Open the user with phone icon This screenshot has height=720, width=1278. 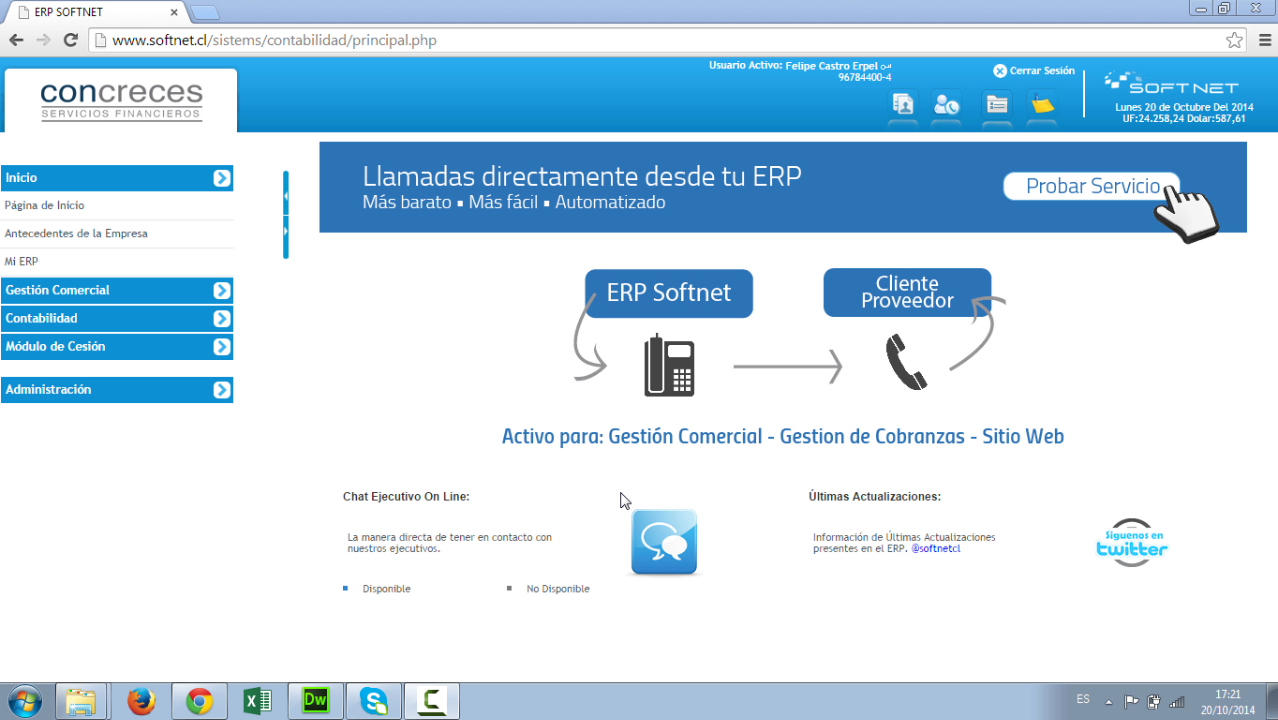click(x=946, y=104)
